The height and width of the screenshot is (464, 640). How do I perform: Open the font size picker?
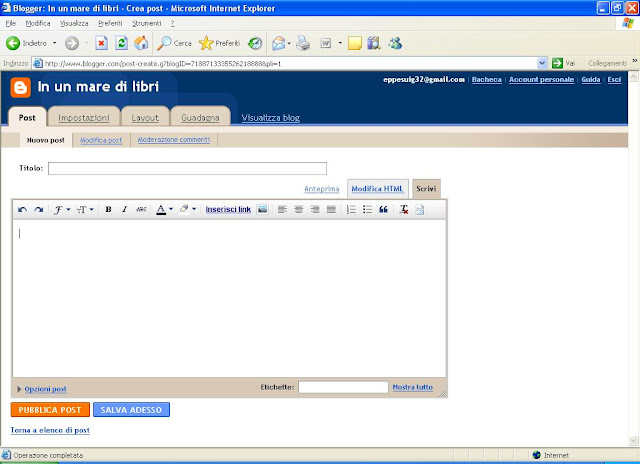pyautogui.click(x=85, y=210)
